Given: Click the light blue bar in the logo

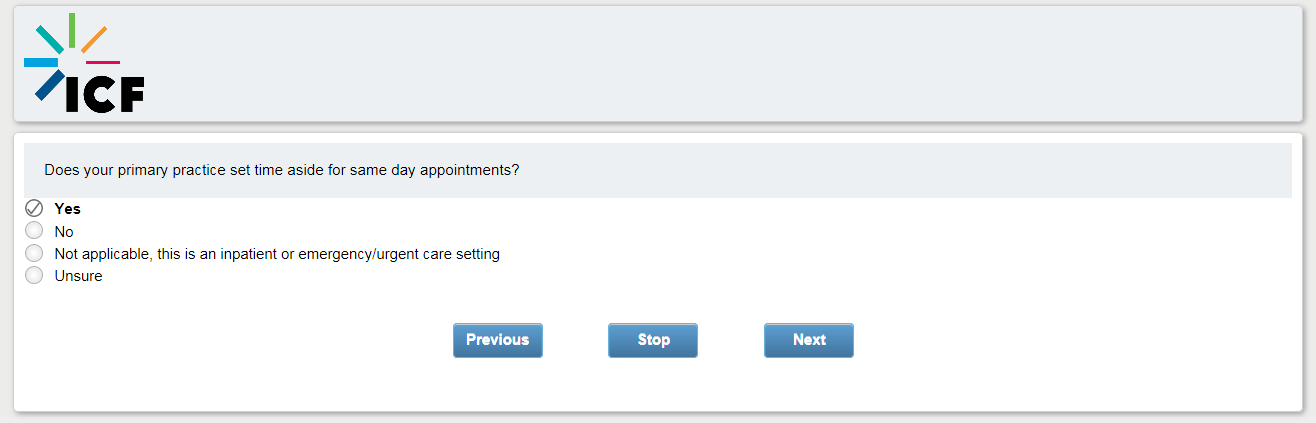Looking at the screenshot, I should (41, 62).
